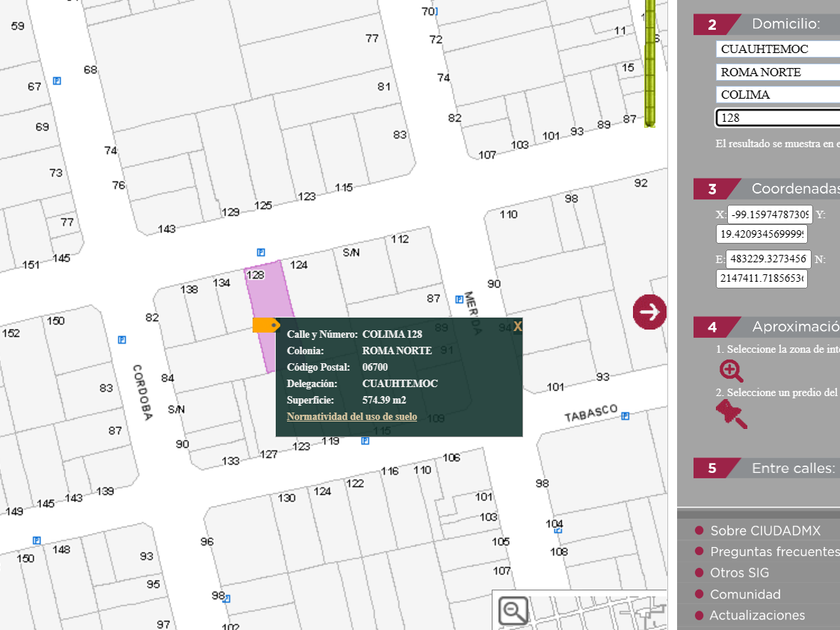Screen dimensions: 840x630
Task: Expand the Entre calles section
Action: (790, 468)
